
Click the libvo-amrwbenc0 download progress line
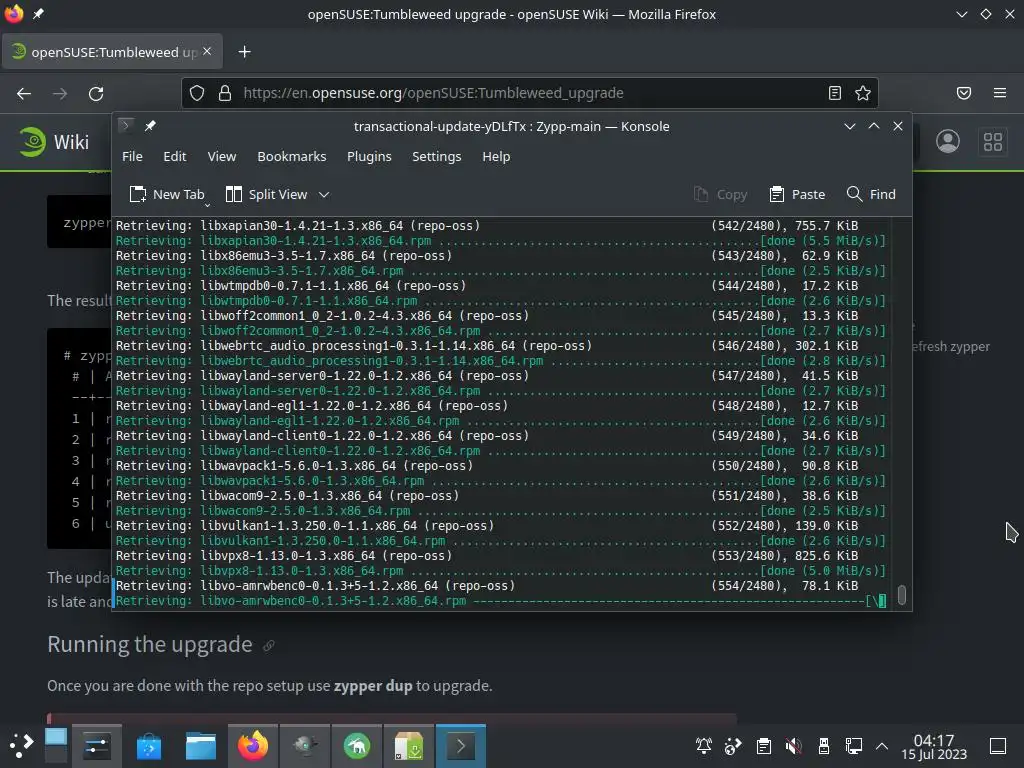click(500, 601)
